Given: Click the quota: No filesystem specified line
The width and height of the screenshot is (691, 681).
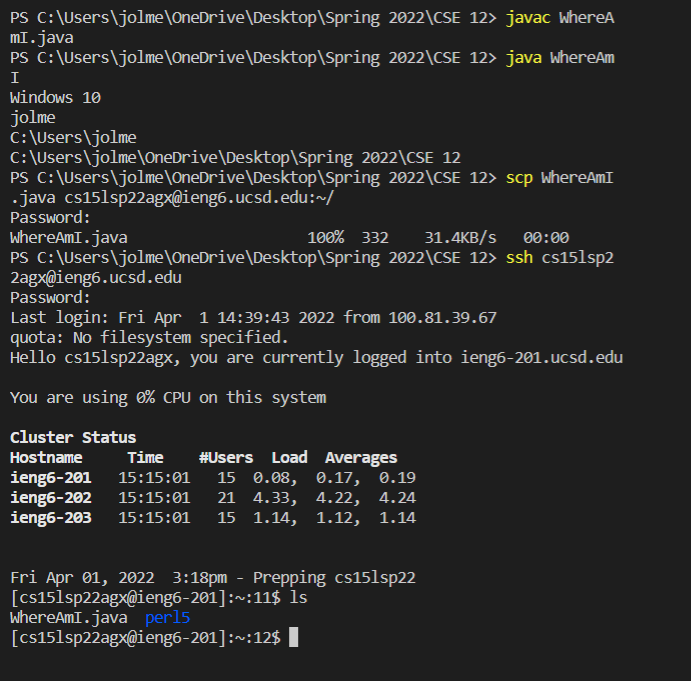Looking at the screenshot, I should coord(149,337).
